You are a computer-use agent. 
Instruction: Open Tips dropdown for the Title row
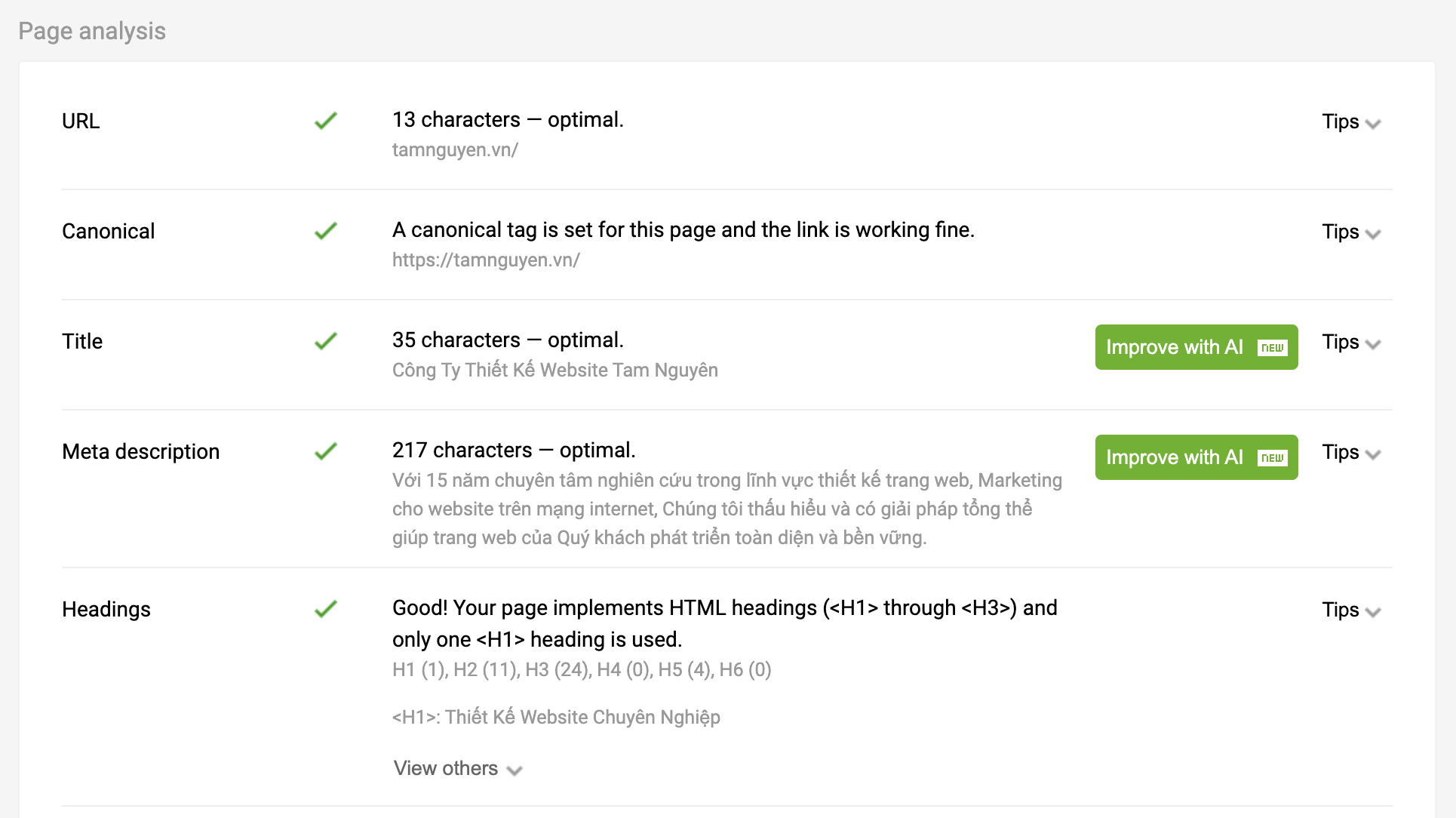click(x=1350, y=343)
